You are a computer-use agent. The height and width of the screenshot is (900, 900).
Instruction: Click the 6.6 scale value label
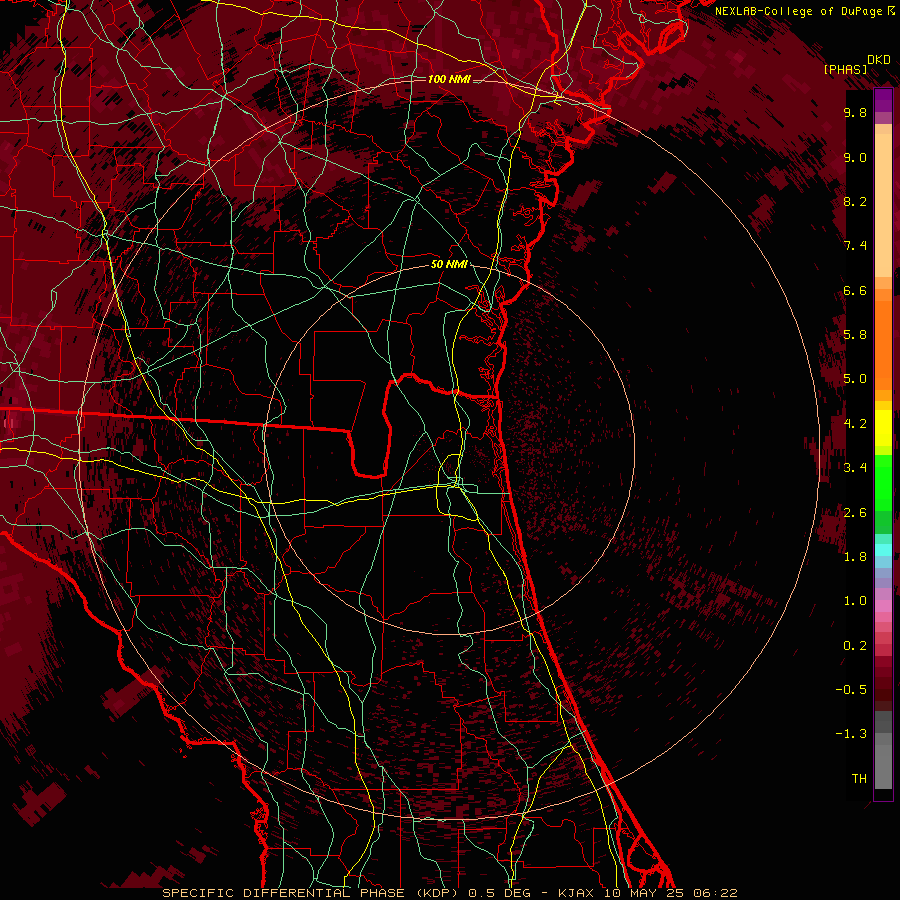click(855, 290)
